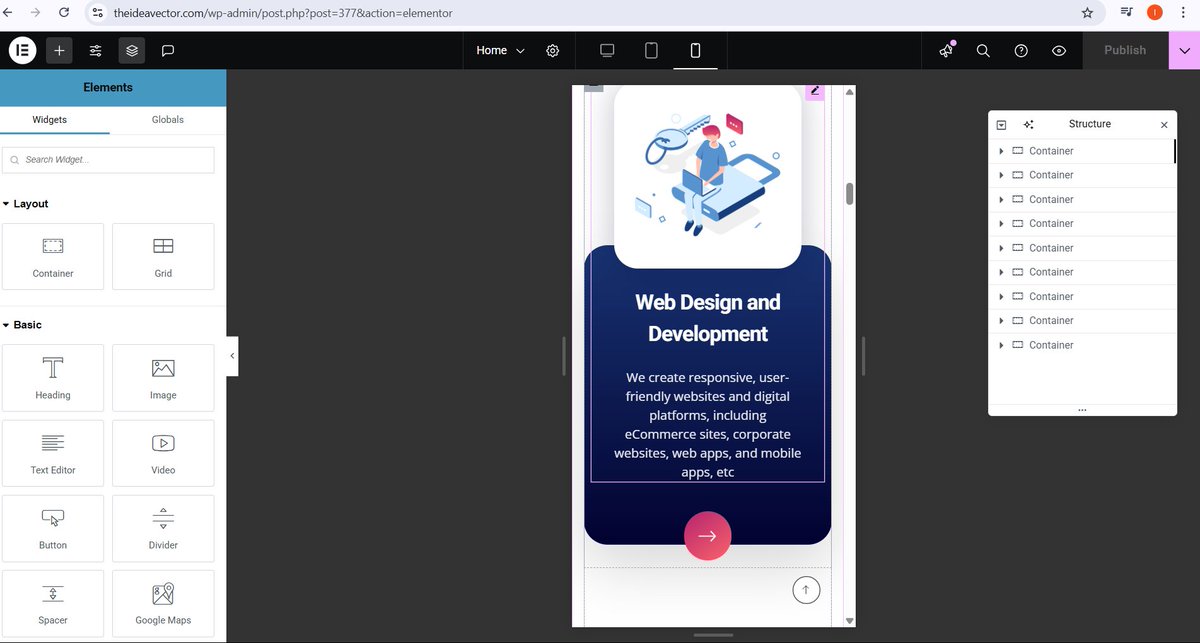This screenshot has height=643, width=1200.
Task: Open the Publish options dropdown arrow
Action: [1184, 50]
